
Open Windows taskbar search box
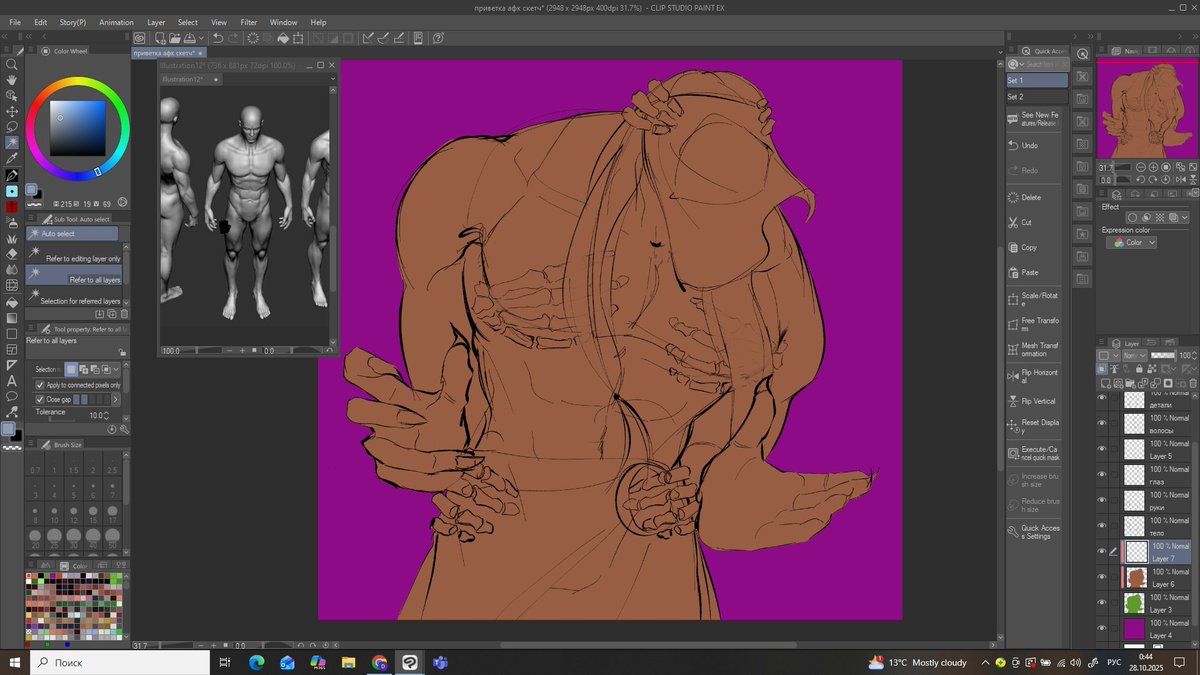(118, 662)
